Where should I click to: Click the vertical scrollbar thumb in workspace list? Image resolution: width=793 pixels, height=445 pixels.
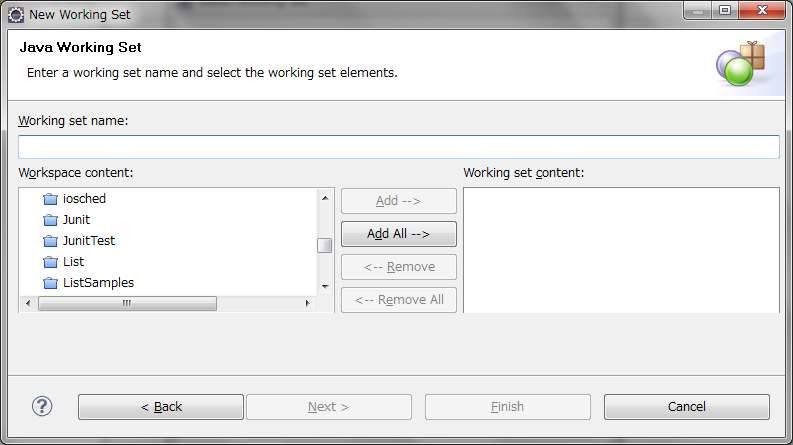pyautogui.click(x=325, y=245)
